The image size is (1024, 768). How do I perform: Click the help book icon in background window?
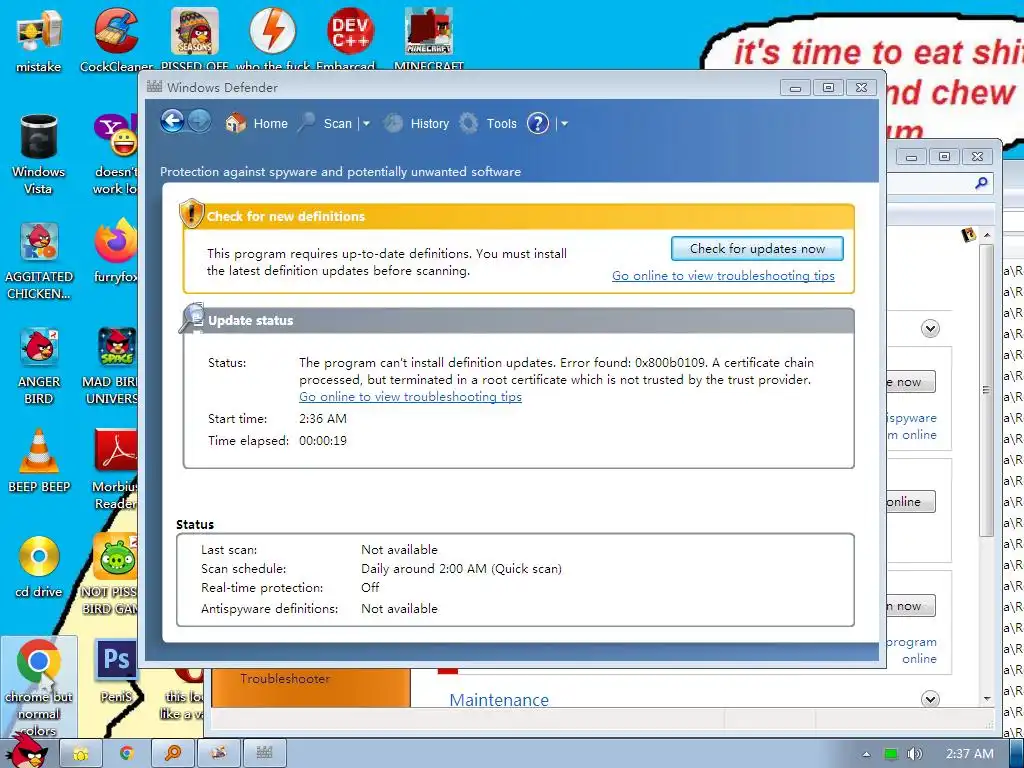coord(968,234)
